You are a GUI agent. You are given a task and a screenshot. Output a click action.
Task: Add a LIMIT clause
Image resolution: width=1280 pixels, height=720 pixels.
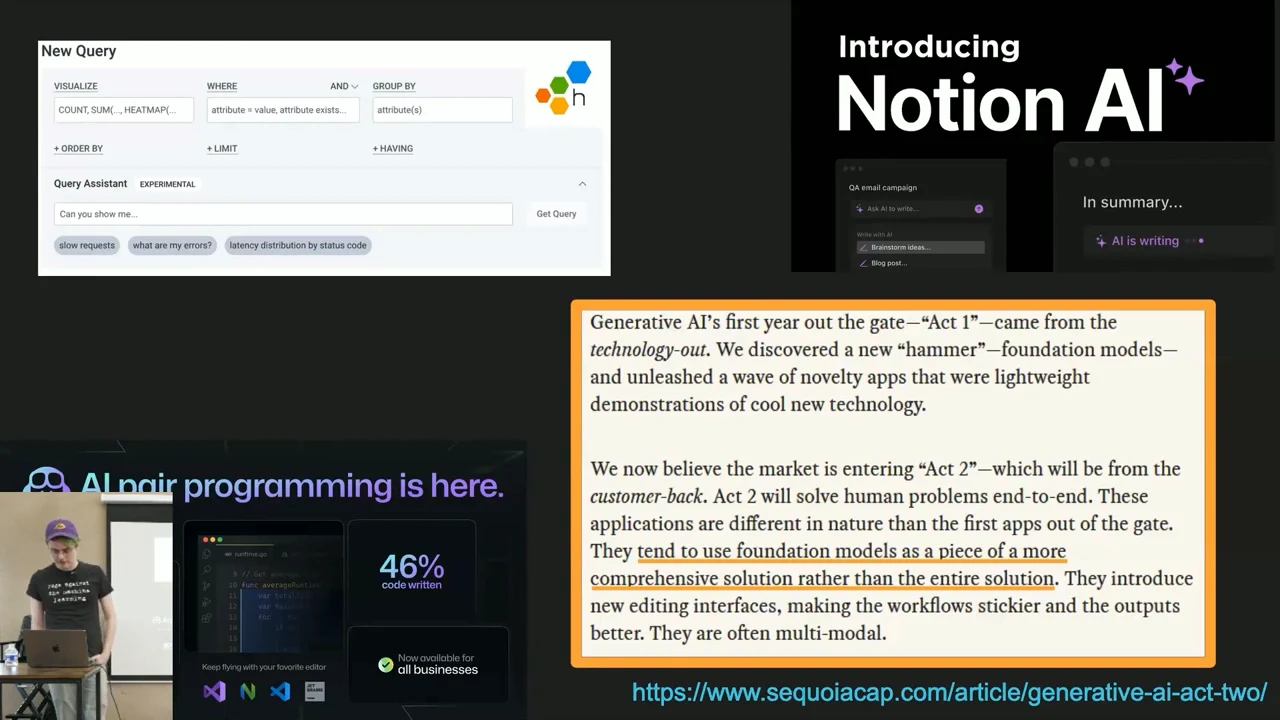coord(222,148)
